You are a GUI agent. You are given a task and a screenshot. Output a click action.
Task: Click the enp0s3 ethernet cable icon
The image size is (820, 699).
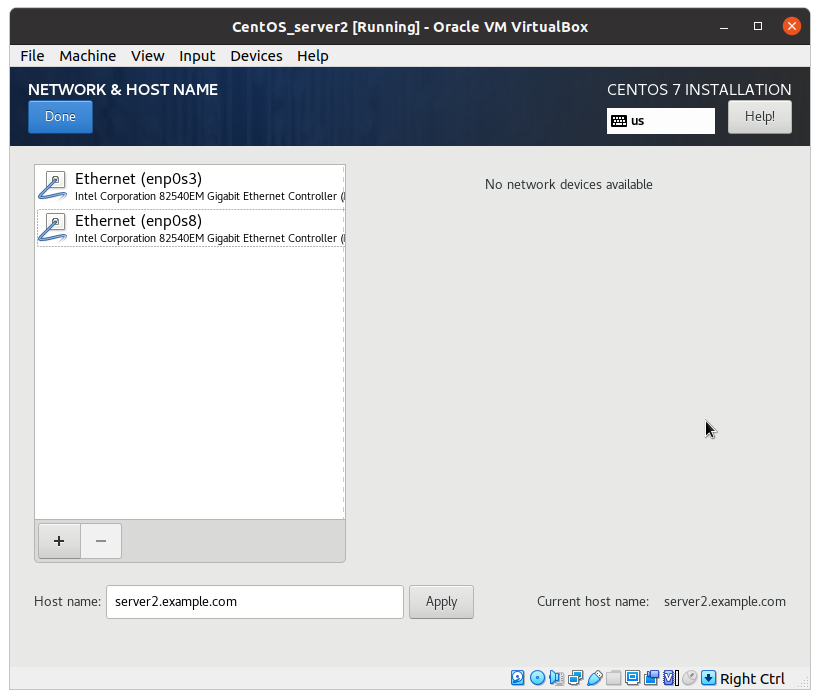tap(52, 186)
